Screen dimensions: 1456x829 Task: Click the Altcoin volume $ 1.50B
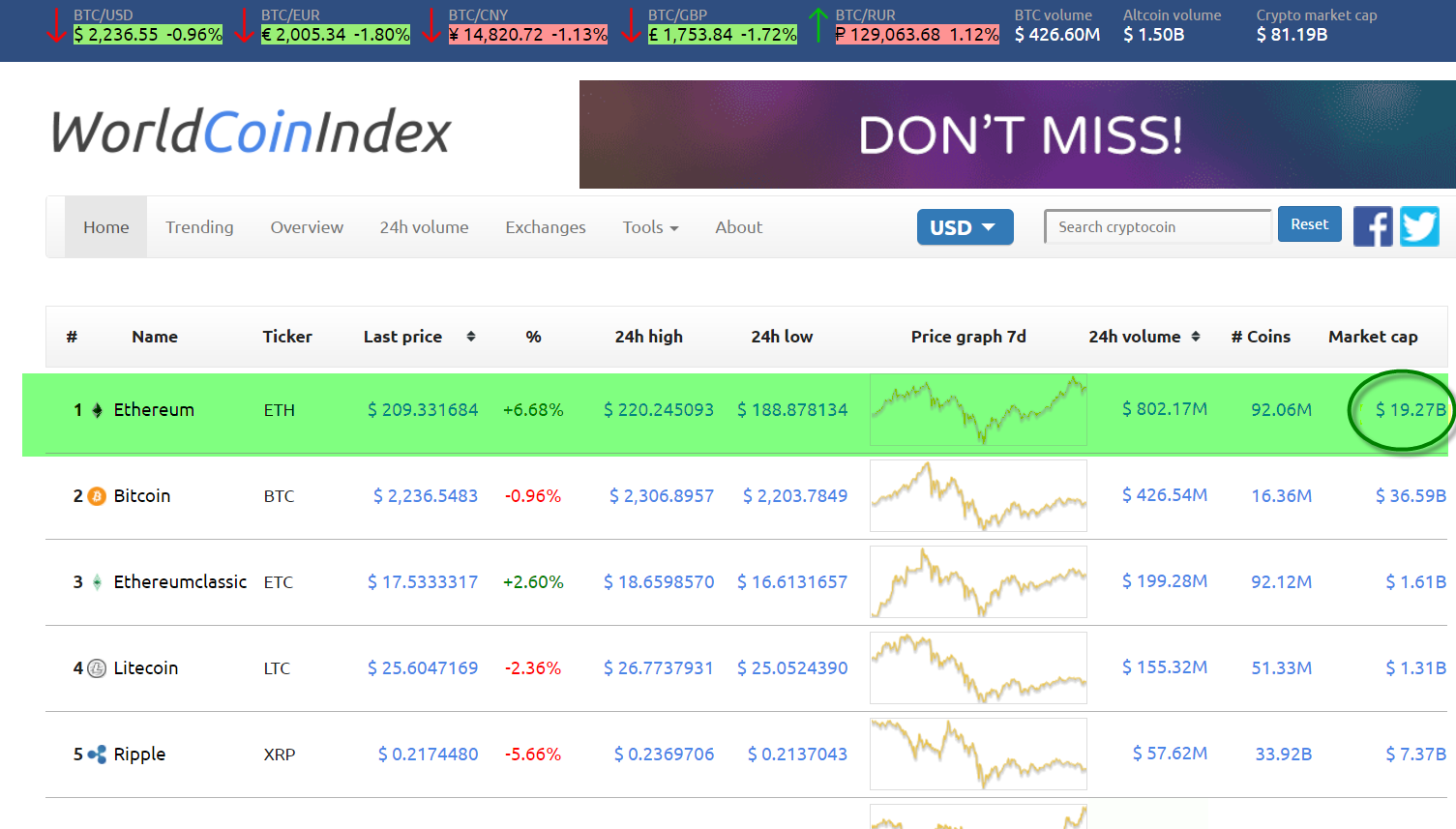pos(1153,35)
